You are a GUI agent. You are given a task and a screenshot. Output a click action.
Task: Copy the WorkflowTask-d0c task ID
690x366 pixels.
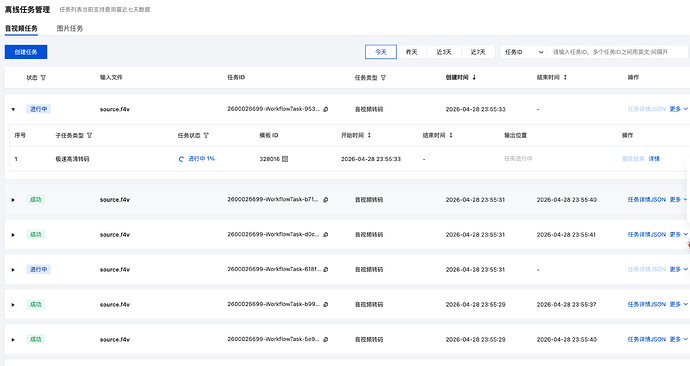click(x=326, y=234)
